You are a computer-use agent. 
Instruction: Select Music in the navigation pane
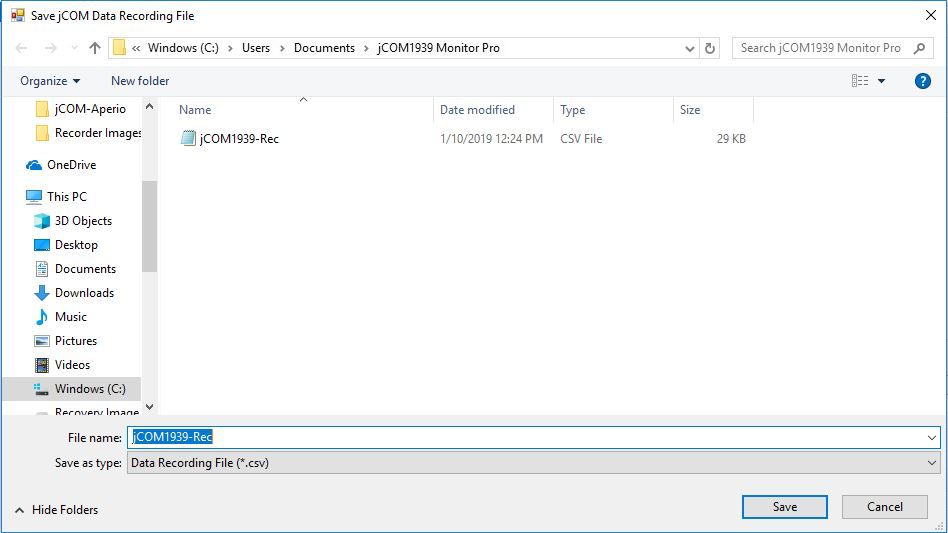[x=70, y=317]
